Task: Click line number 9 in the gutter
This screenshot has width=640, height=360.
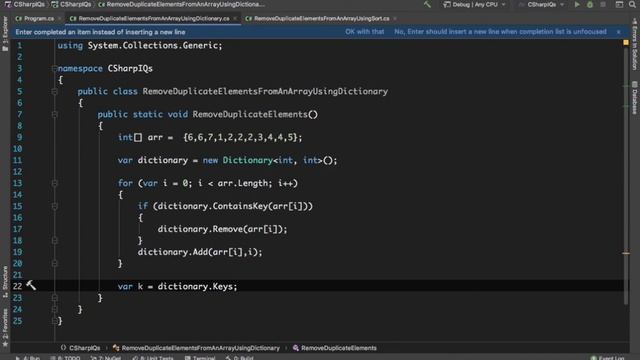Action: pos(19,138)
